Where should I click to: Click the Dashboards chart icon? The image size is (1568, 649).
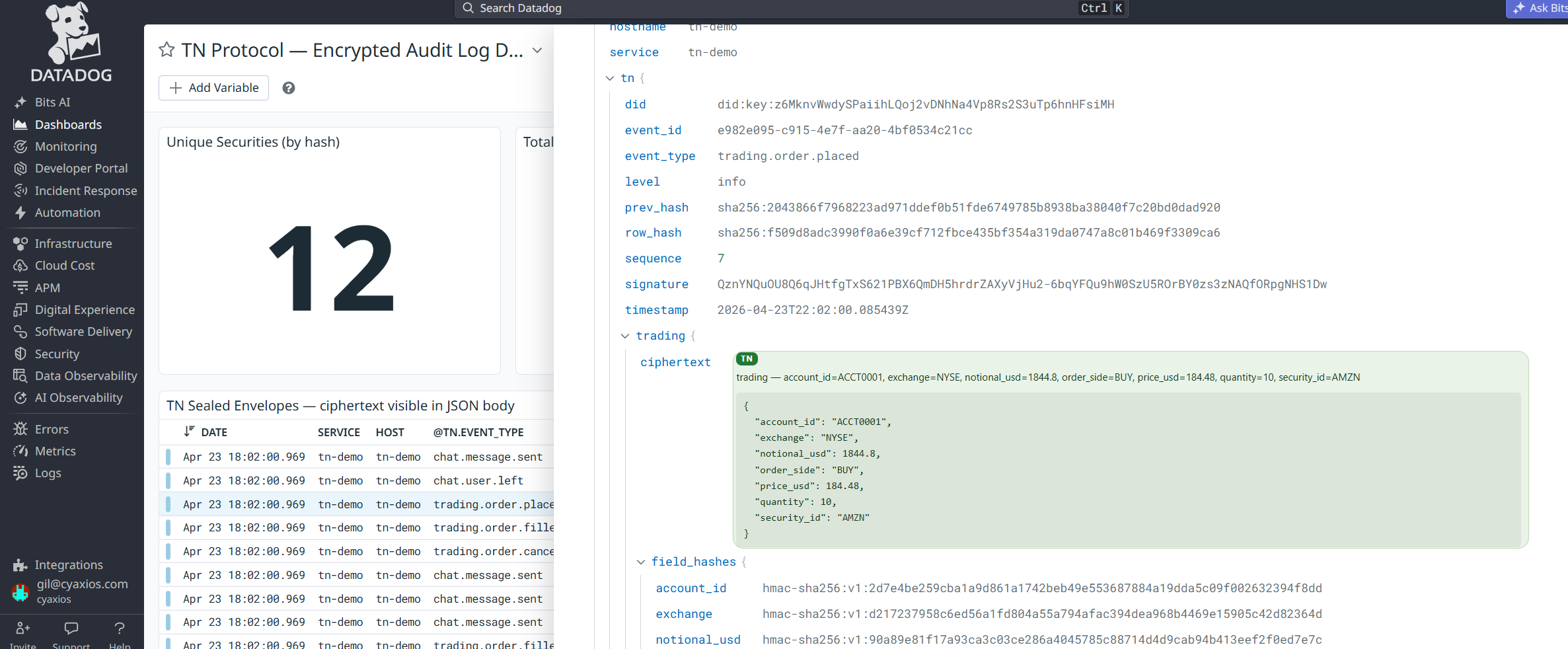coord(20,124)
